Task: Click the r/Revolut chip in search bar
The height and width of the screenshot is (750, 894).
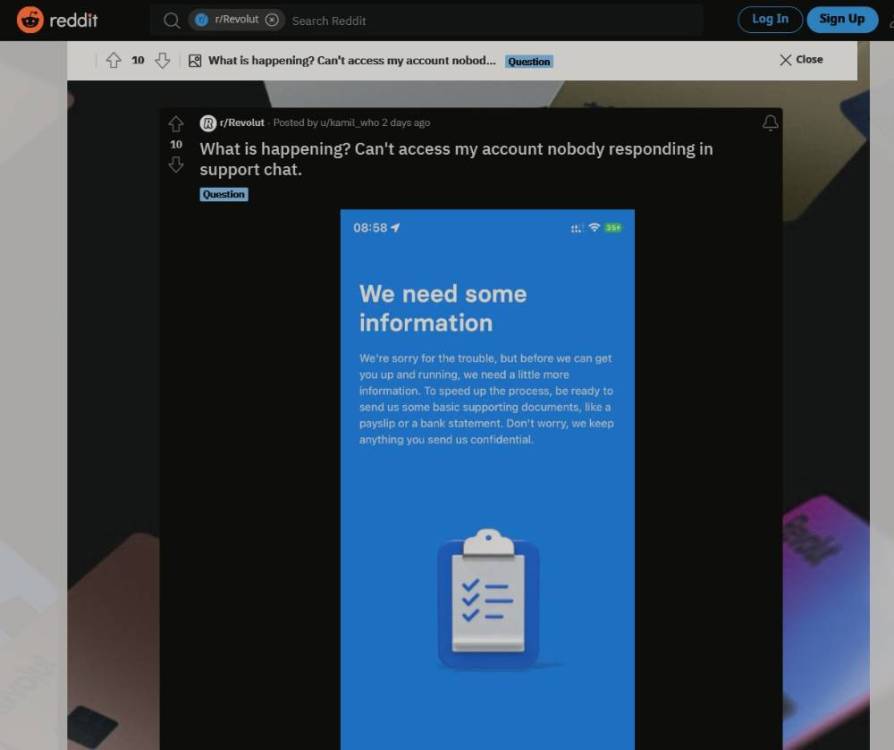Action: pyautogui.click(x=236, y=20)
